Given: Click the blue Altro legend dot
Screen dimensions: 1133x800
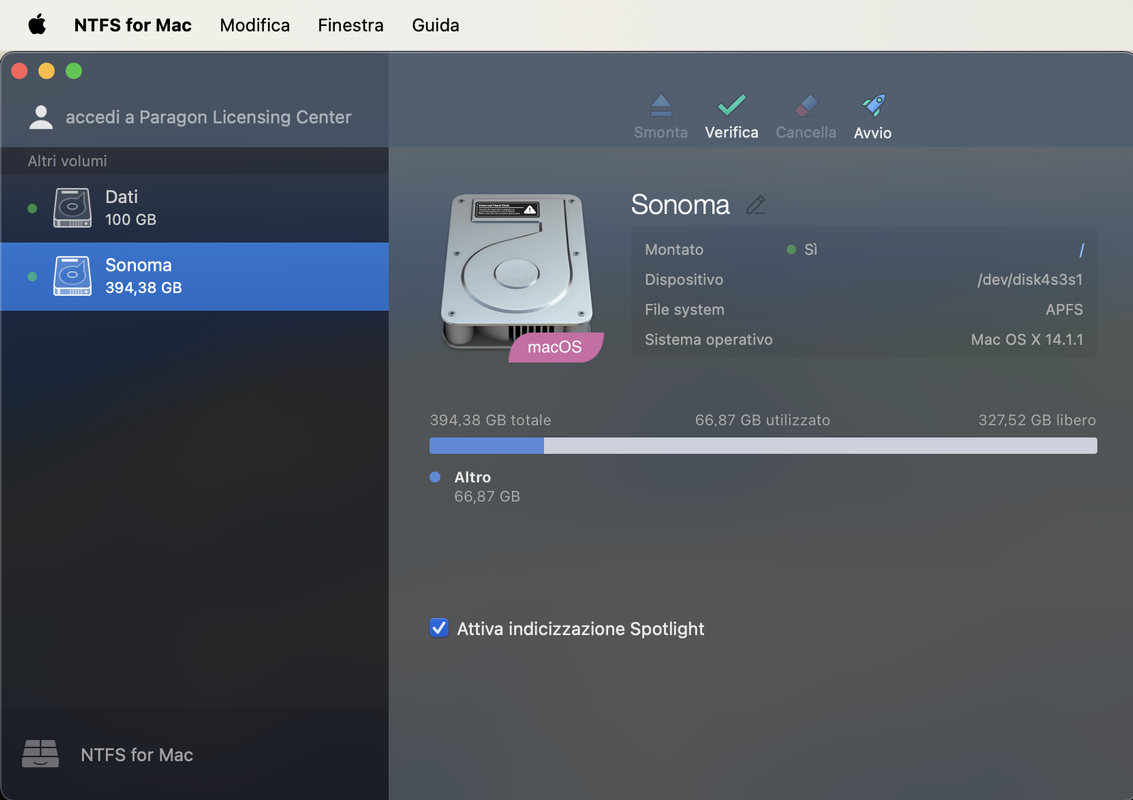Looking at the screenshot, I should point(435,477).
